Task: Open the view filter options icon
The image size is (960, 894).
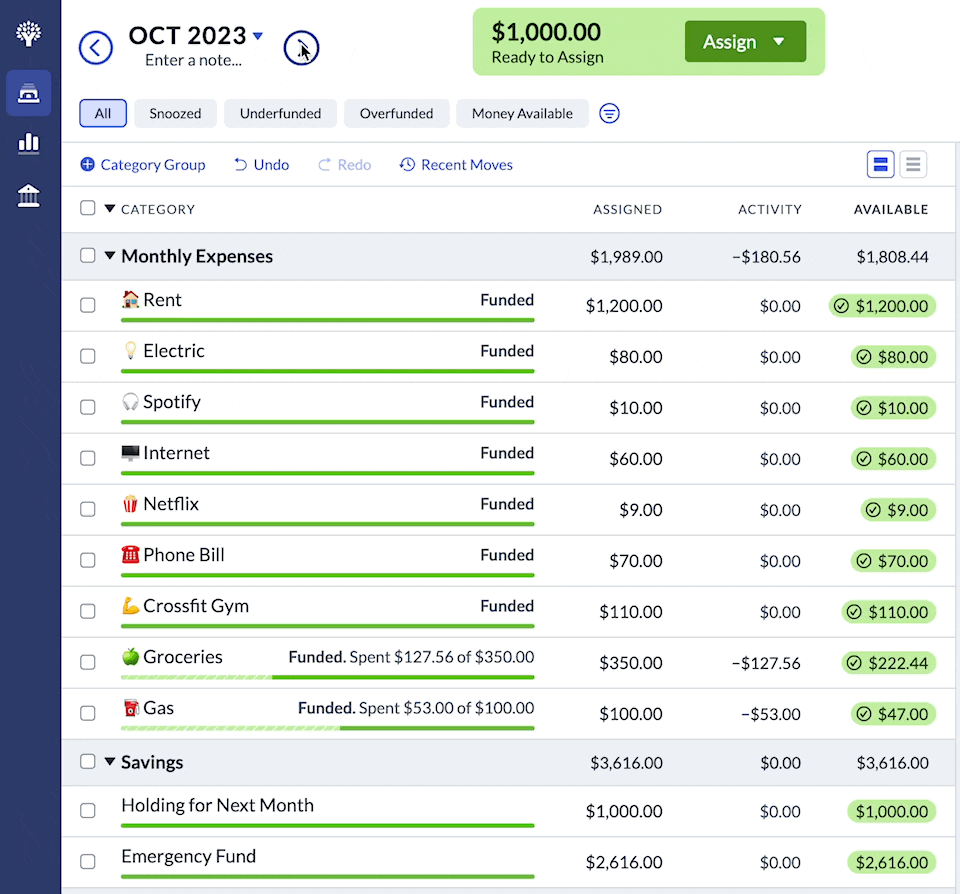Action: [609, 113]
